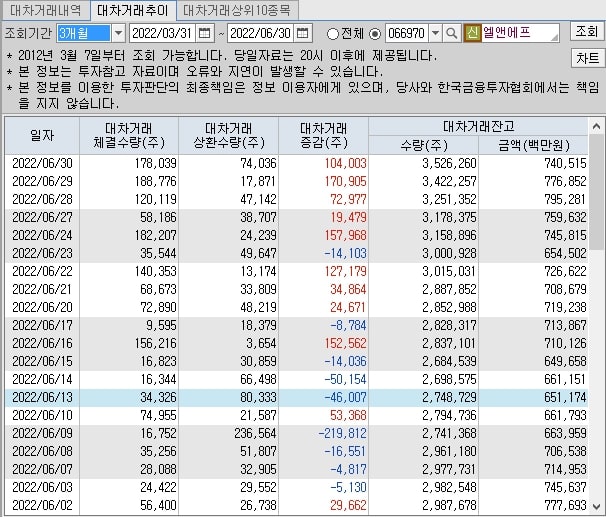Select the 2022/06/30 date row
Screen dimensions: 606x517
point(296,163)
